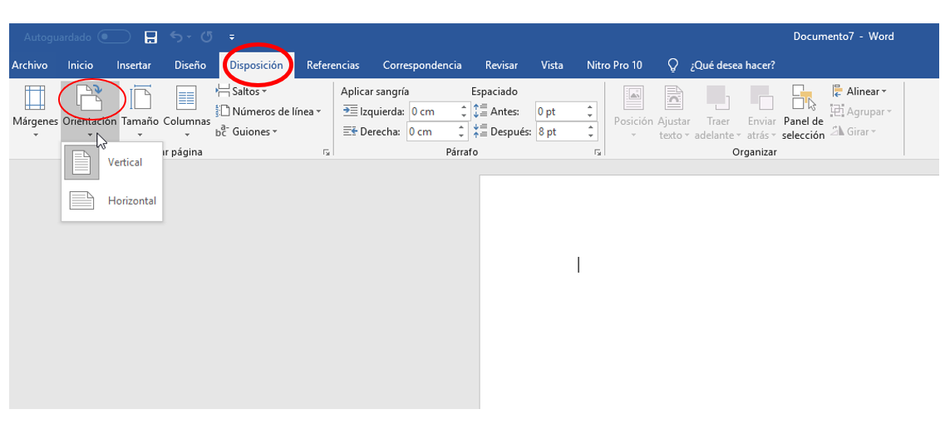The height and width of the screenshot is (434, 950).
Task: Open the Referencias tab
Action: pos(332,66)
